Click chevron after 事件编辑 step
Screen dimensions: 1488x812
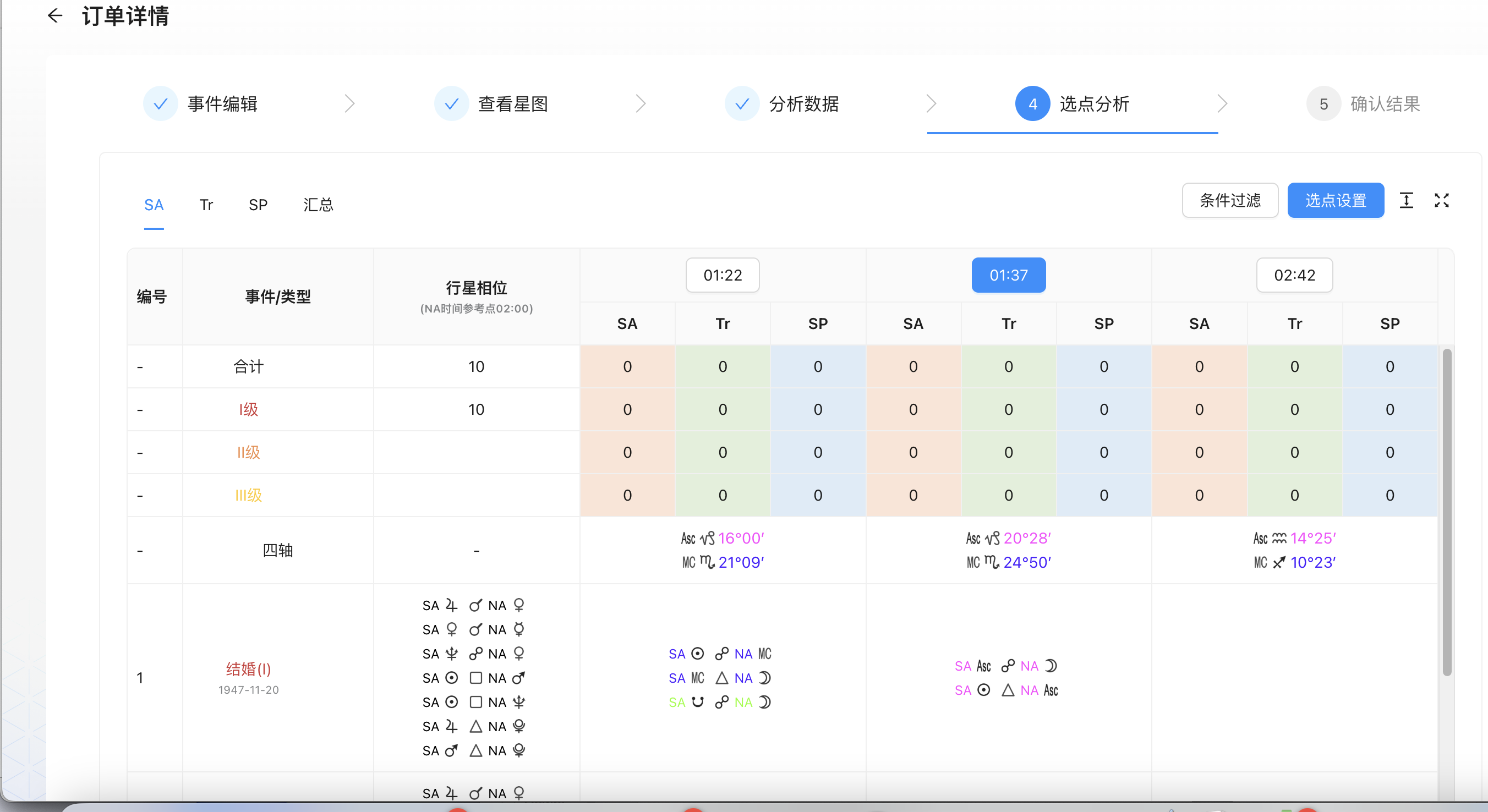tap(349, 104)
